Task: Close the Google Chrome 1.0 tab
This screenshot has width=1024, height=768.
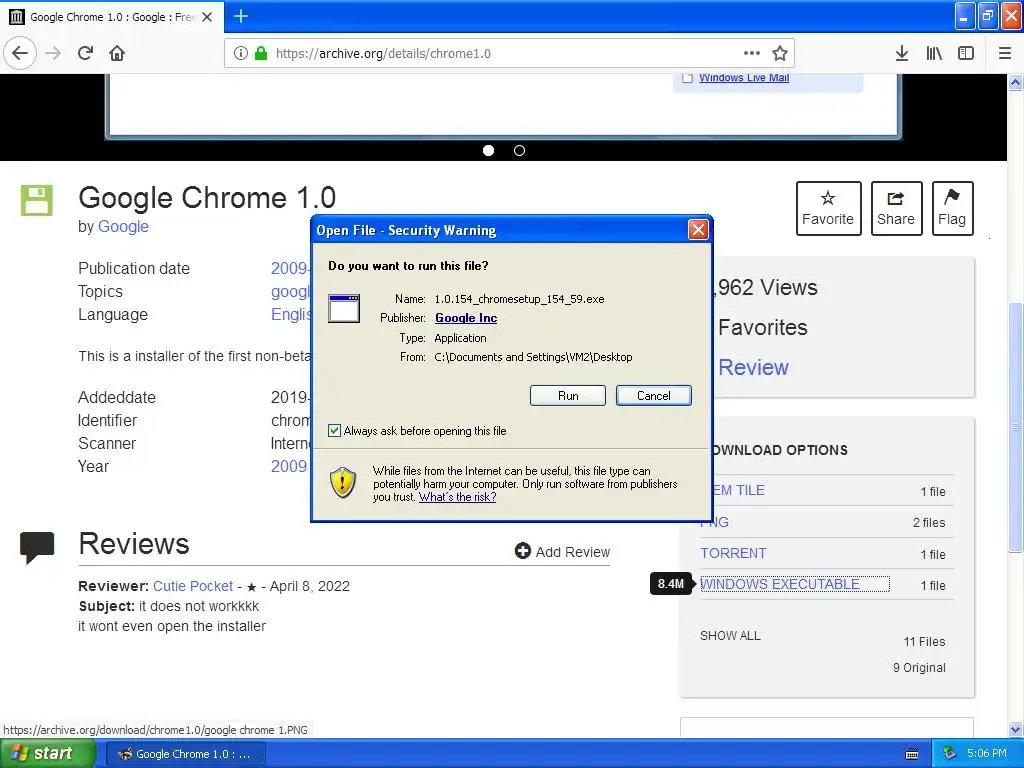Action: coord(207,17)
